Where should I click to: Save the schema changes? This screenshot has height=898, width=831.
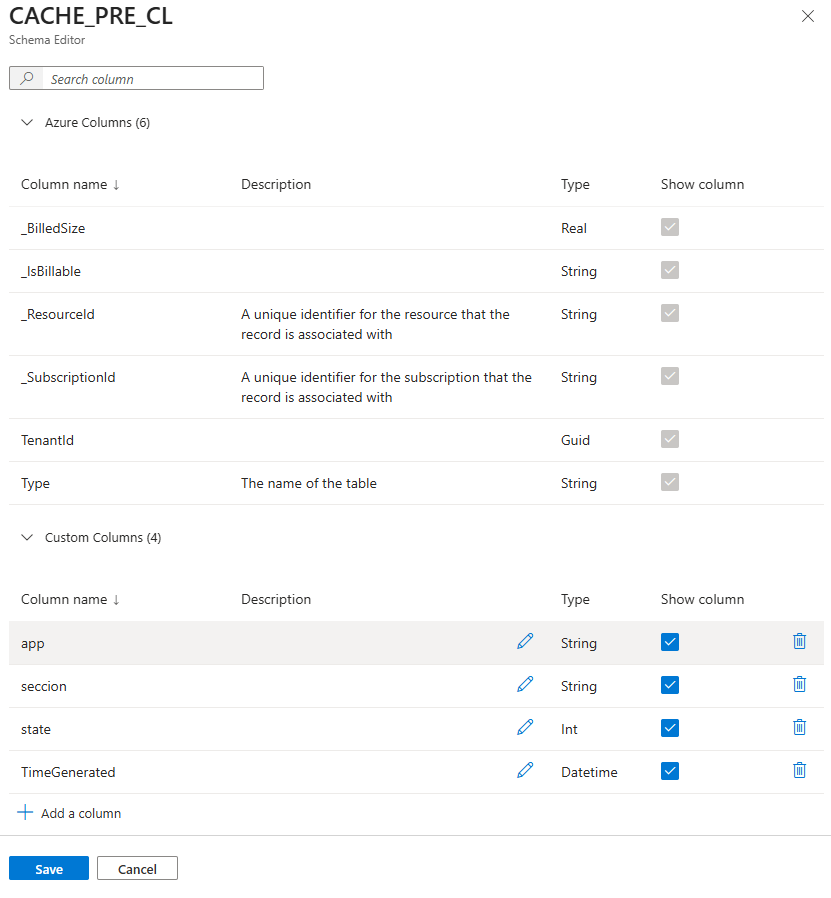[49, 868]
